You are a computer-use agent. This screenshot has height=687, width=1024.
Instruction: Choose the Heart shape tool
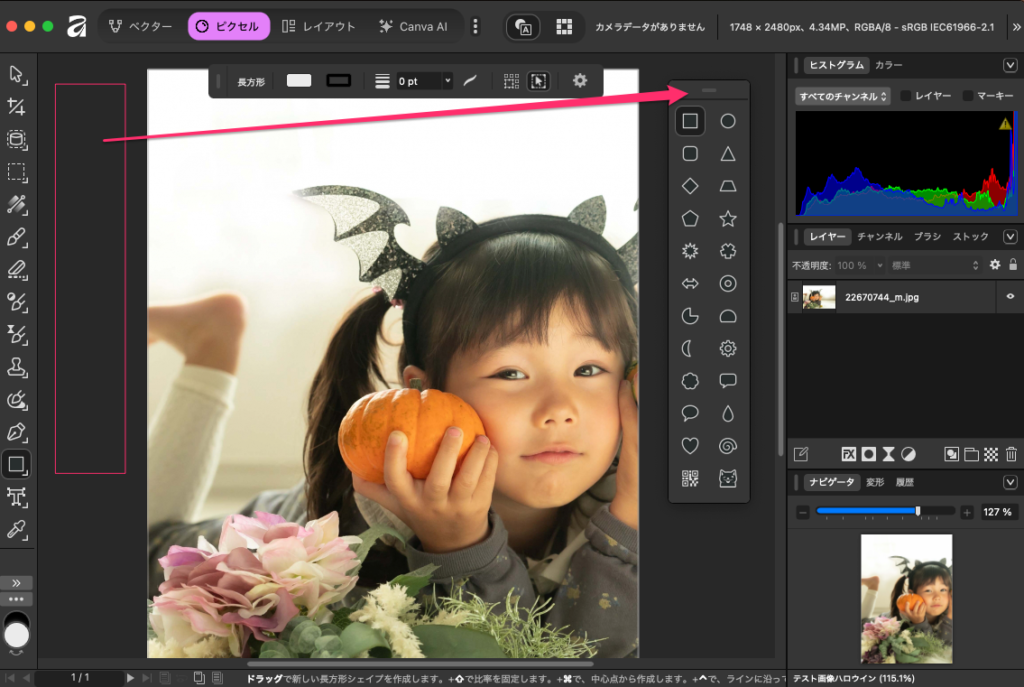pyautogui.click(x=690, y=446)
